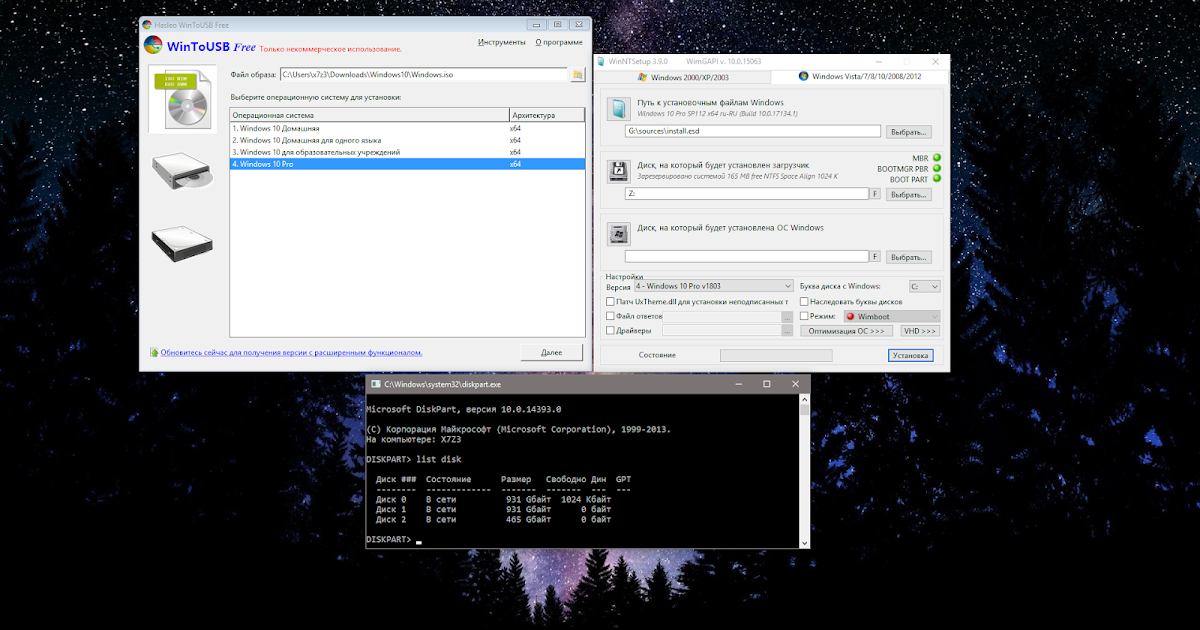
Task: Click the Операционная система column header
Action: (369, 115)
